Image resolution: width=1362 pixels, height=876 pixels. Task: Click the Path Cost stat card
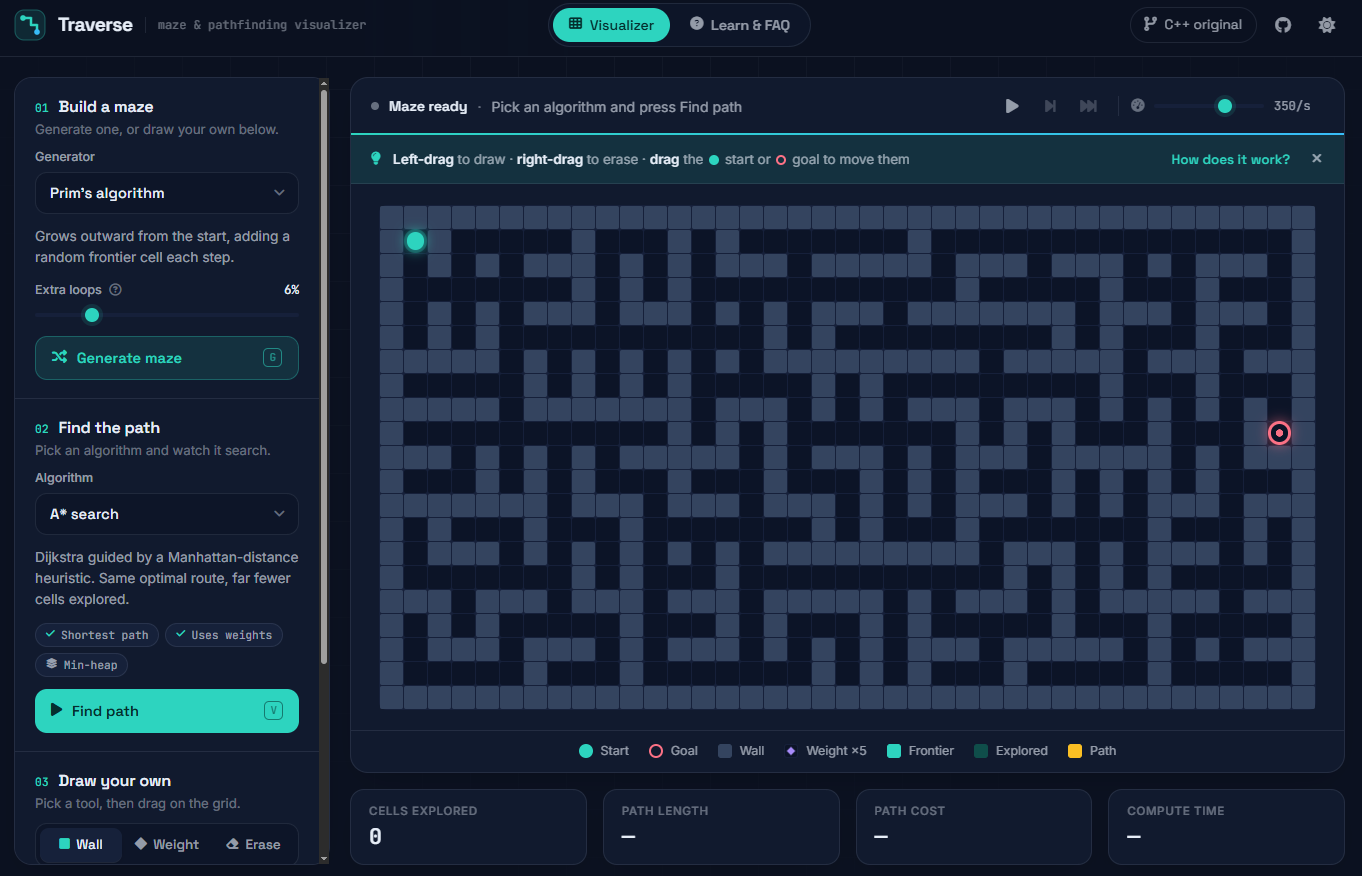point(974,827)
